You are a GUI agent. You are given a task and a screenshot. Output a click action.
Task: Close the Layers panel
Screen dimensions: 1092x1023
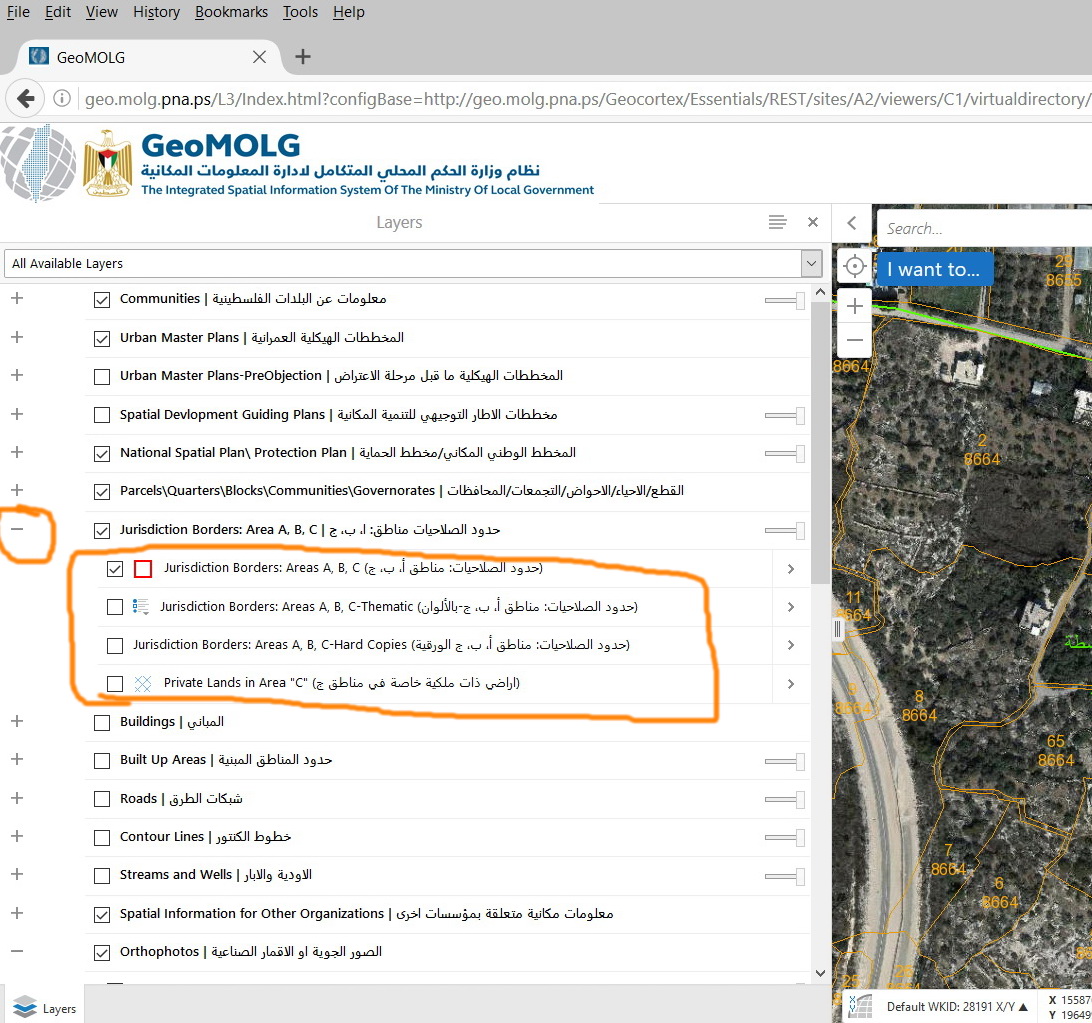pos(813,222)
